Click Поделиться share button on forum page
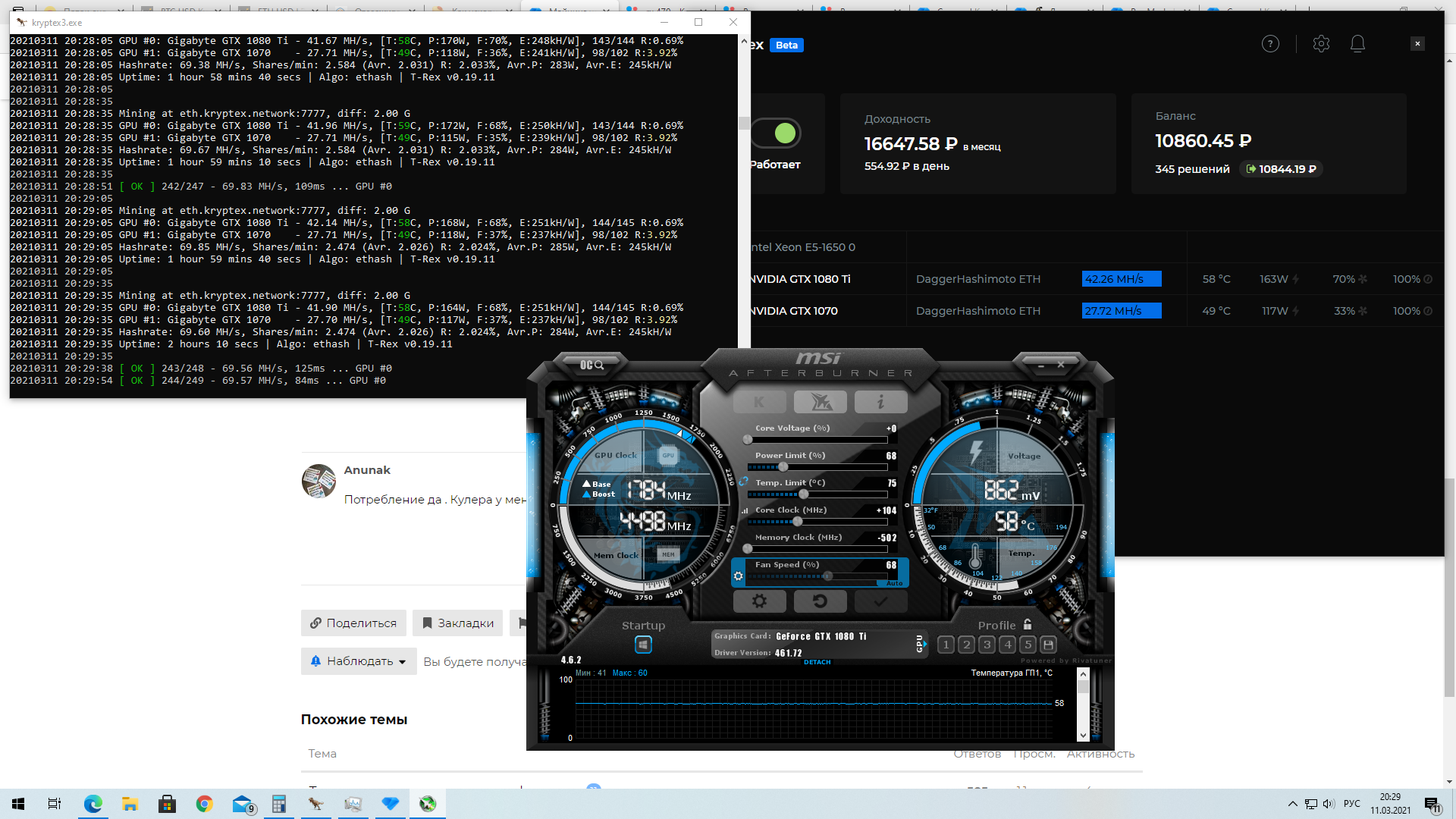 pos(353,623)
